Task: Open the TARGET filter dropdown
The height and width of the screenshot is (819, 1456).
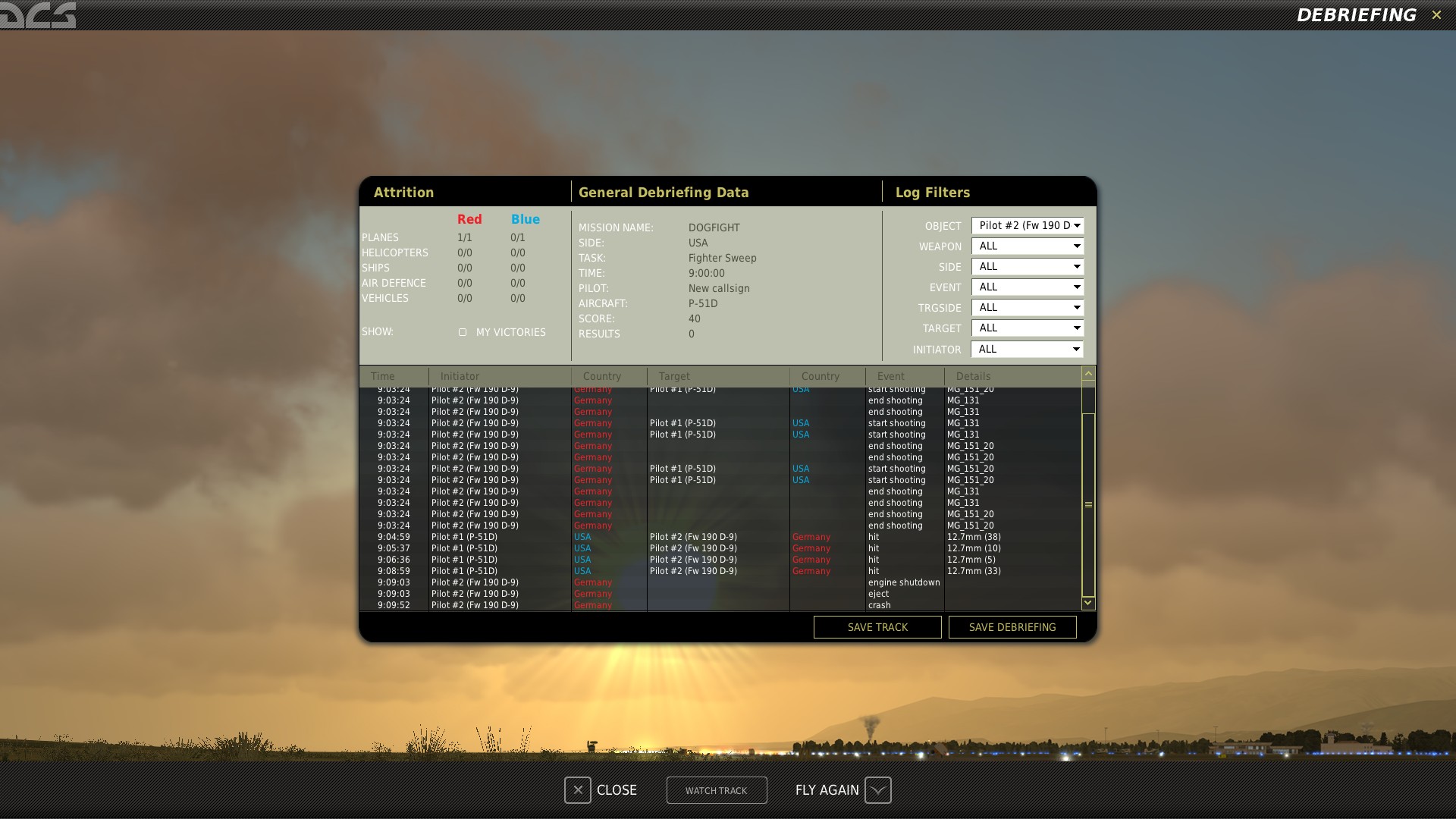Action: pyautogui.click(x=1028, y=328)
